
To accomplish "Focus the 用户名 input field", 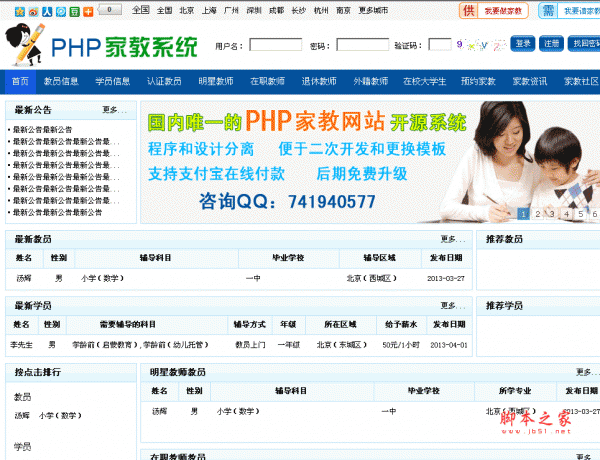I will [276, 45].
